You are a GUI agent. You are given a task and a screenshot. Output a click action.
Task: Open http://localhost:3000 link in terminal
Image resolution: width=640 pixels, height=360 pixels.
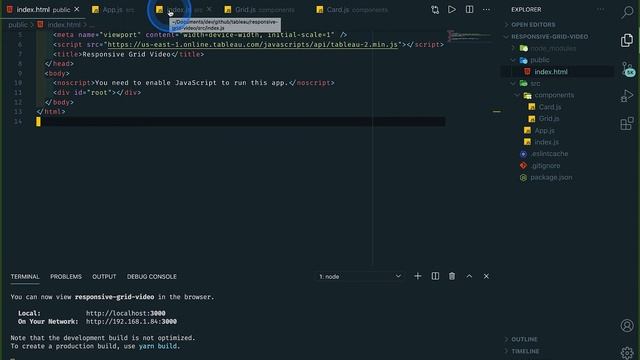[126, 313]
